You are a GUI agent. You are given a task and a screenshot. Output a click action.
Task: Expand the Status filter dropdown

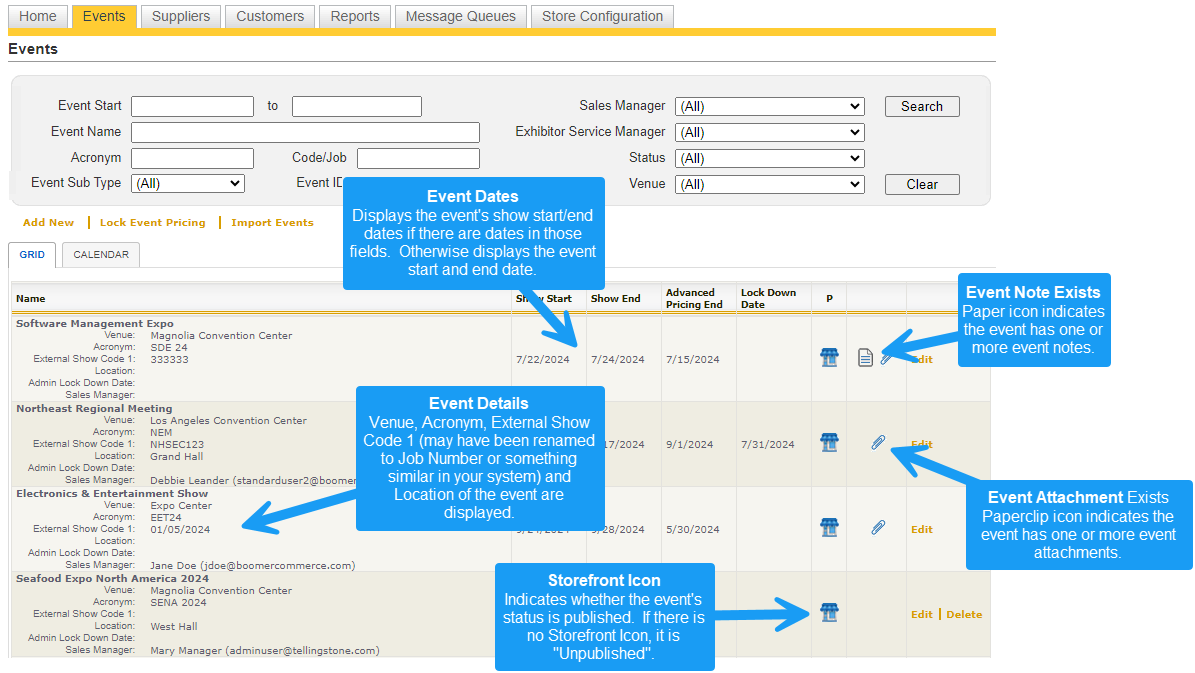[x=769, y=158]
